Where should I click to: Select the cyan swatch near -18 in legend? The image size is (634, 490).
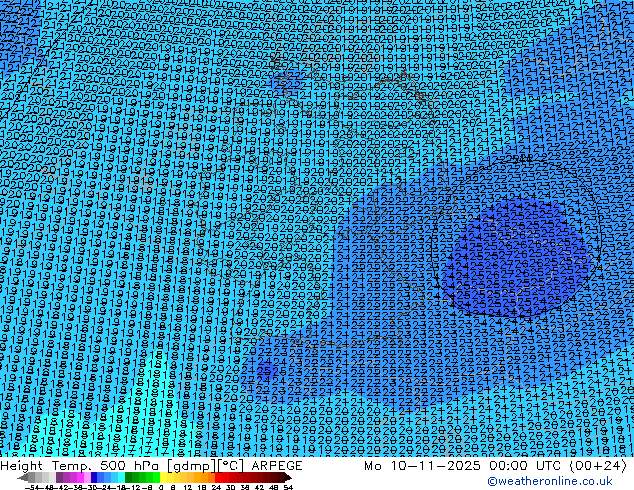pos(122,477)
